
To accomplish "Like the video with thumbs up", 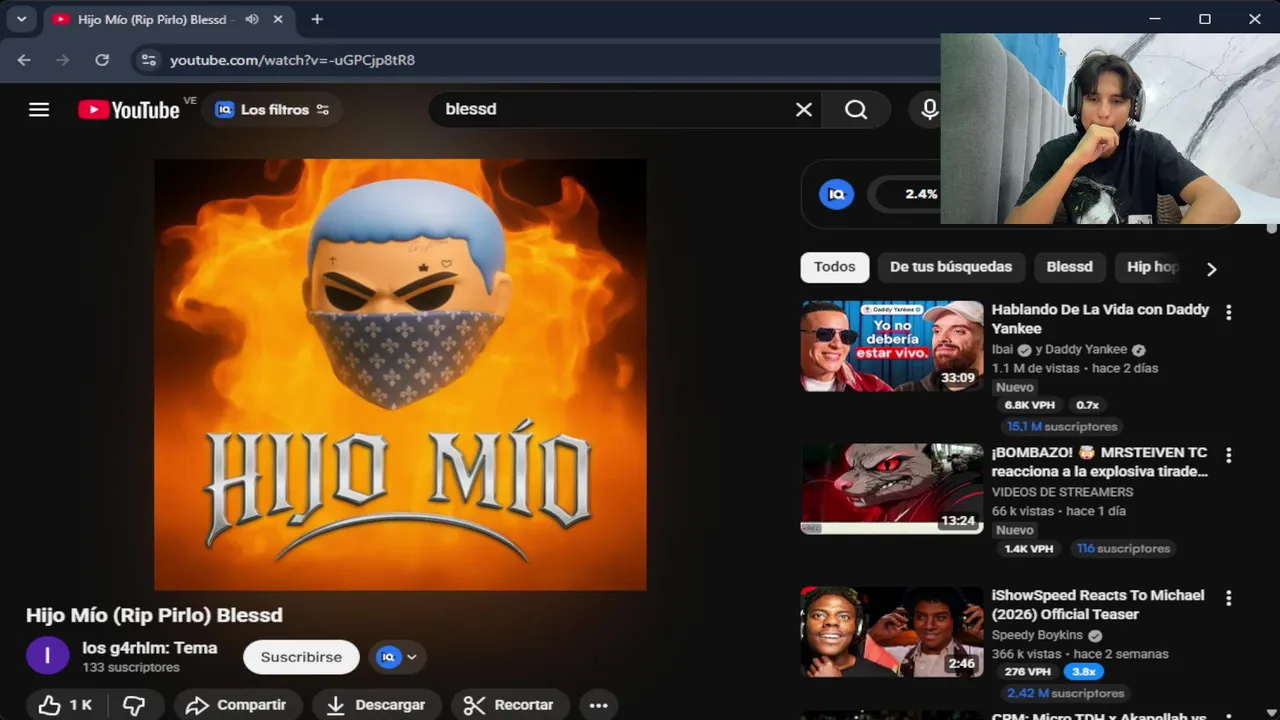I will click(66, 705).
